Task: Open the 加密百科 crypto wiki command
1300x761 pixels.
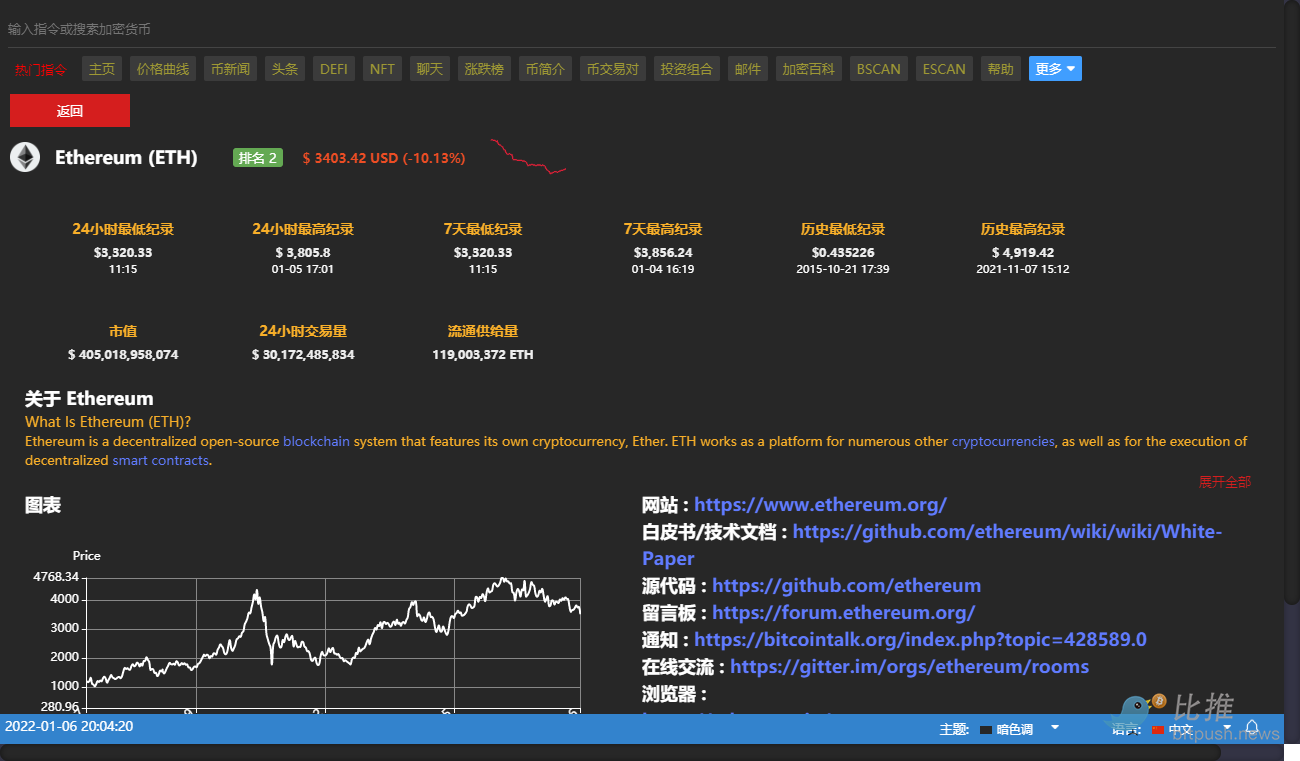Action: point(809,69)
